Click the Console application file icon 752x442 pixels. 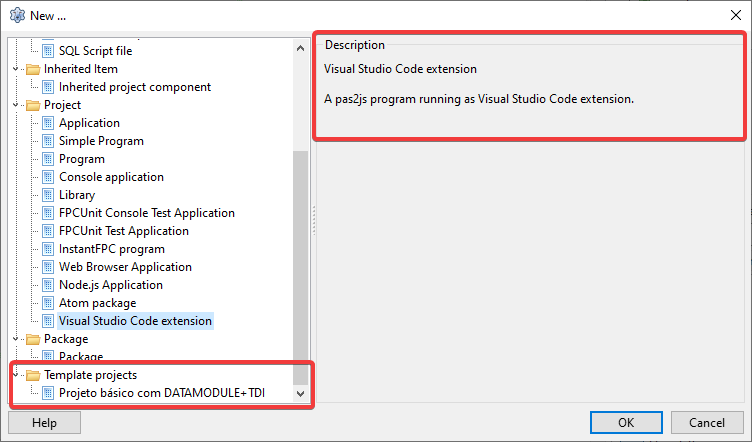(x=47, y=177)
